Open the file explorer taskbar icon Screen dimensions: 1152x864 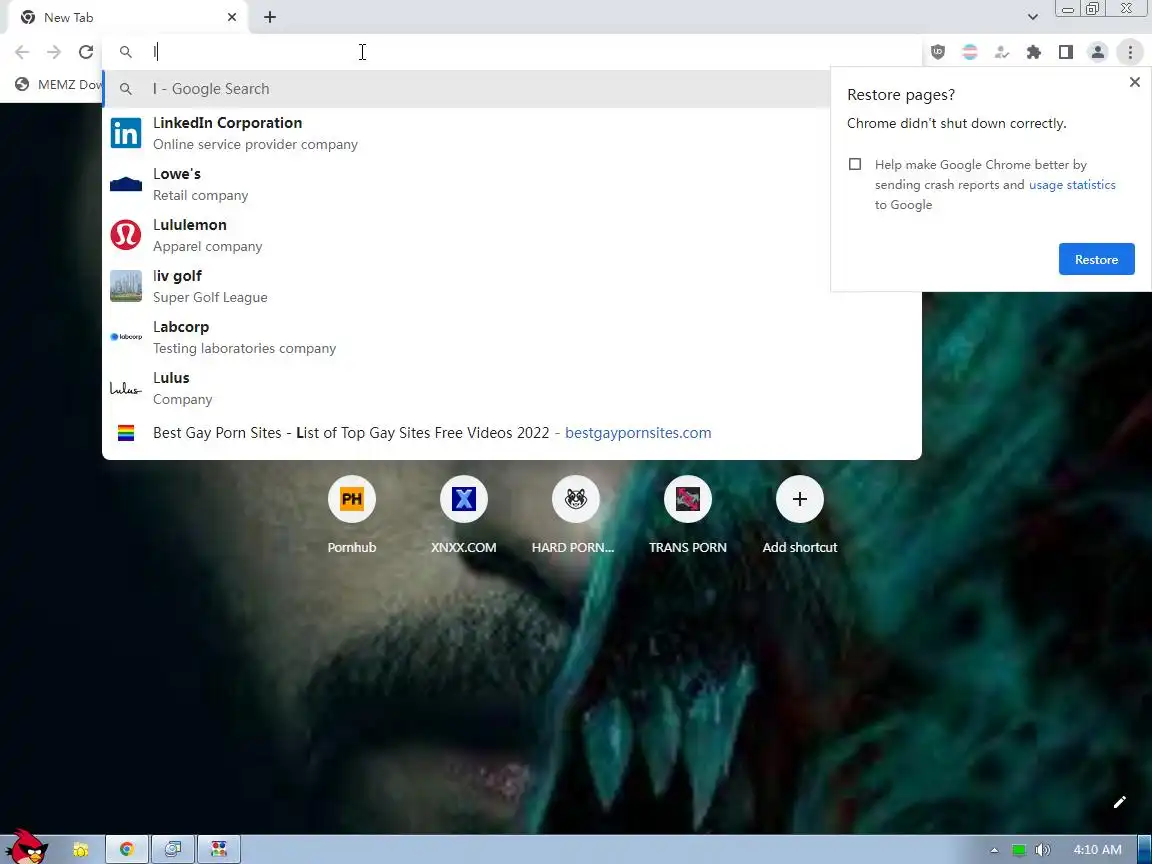[x=81, y=850]
